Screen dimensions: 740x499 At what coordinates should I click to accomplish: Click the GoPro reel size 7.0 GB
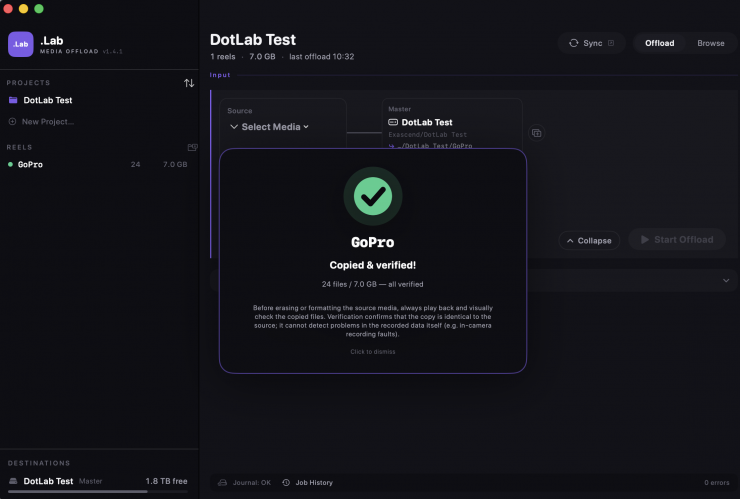pos(175,164)
